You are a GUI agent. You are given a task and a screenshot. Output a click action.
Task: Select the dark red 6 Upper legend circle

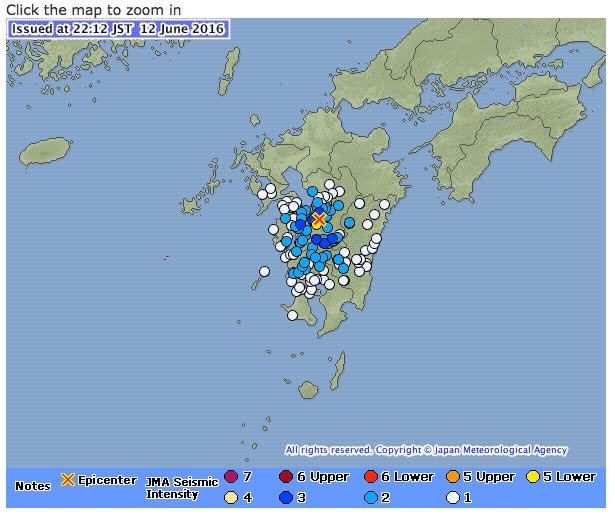coord(287,477)
